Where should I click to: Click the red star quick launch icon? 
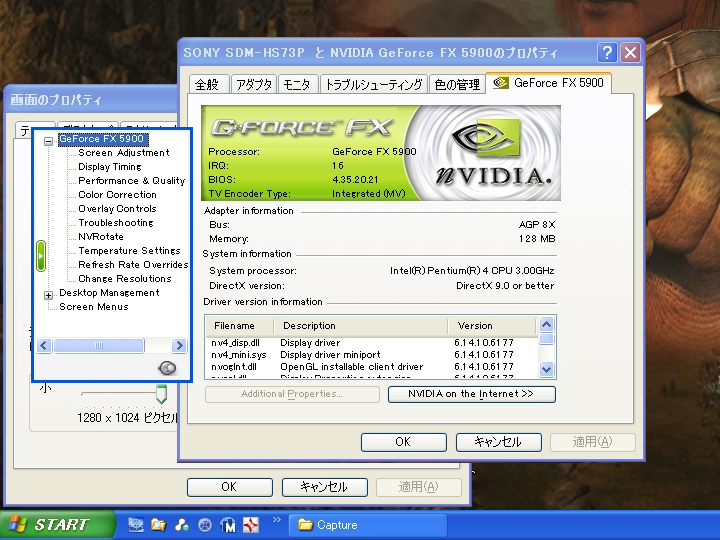pos(251,524)
